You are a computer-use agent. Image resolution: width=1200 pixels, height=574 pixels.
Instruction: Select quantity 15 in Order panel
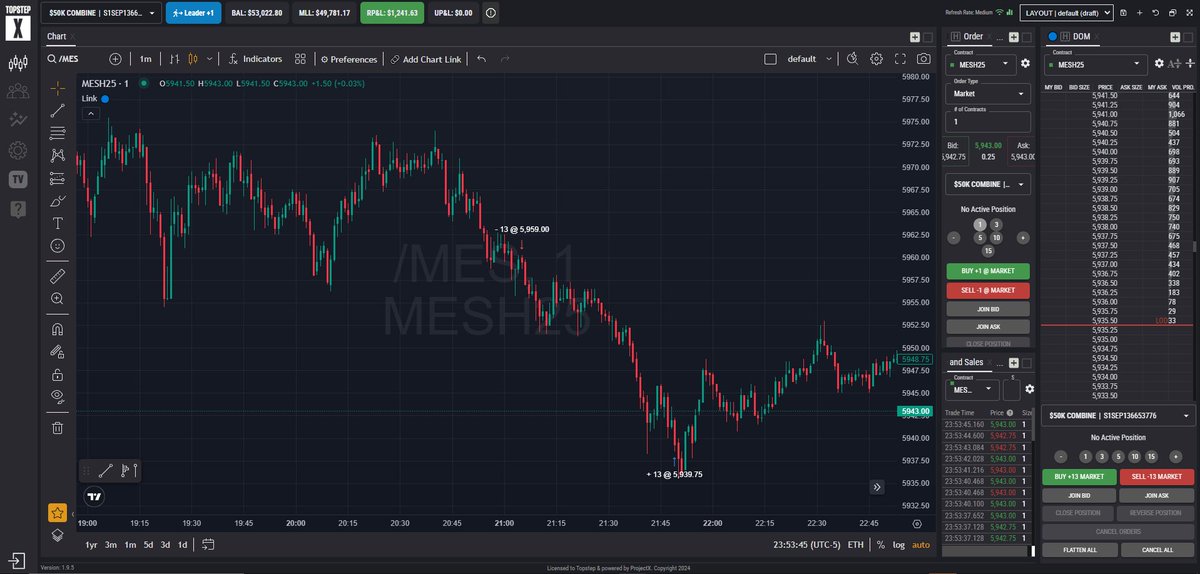click(988, 251)
